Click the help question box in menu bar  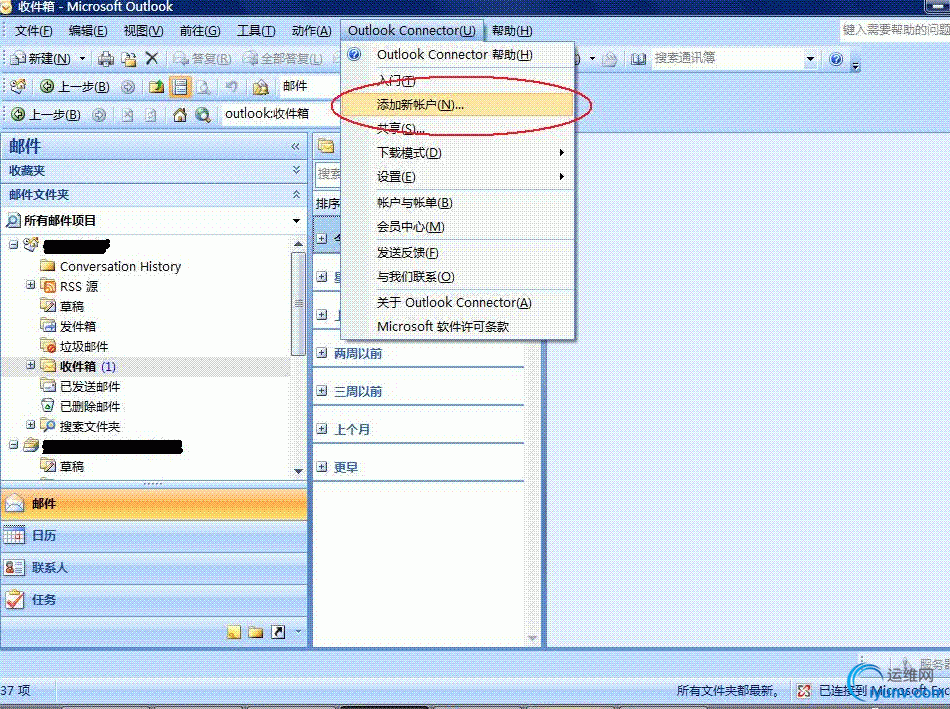click(895, 30)
